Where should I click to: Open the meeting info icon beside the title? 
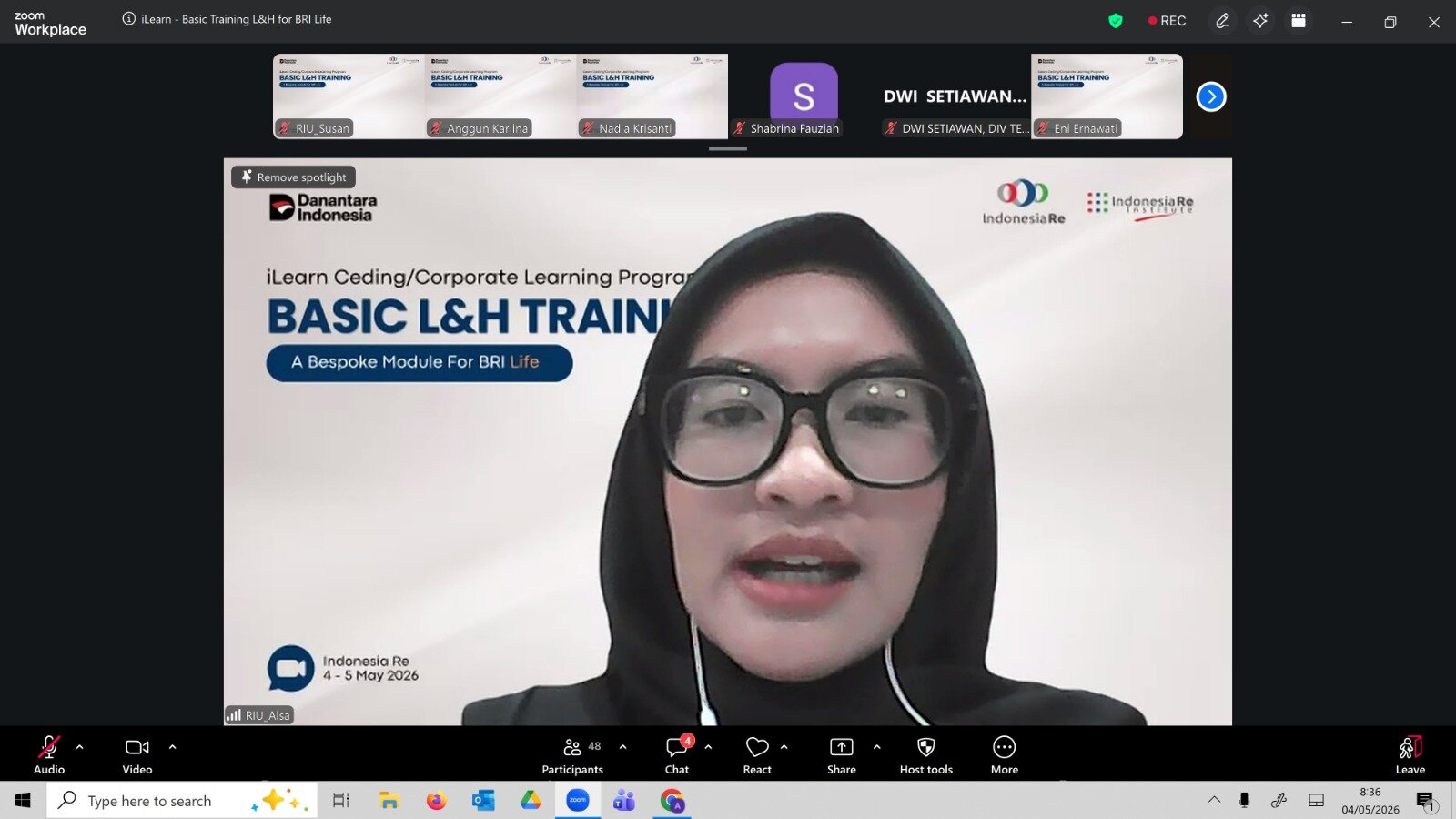point(129,19)
